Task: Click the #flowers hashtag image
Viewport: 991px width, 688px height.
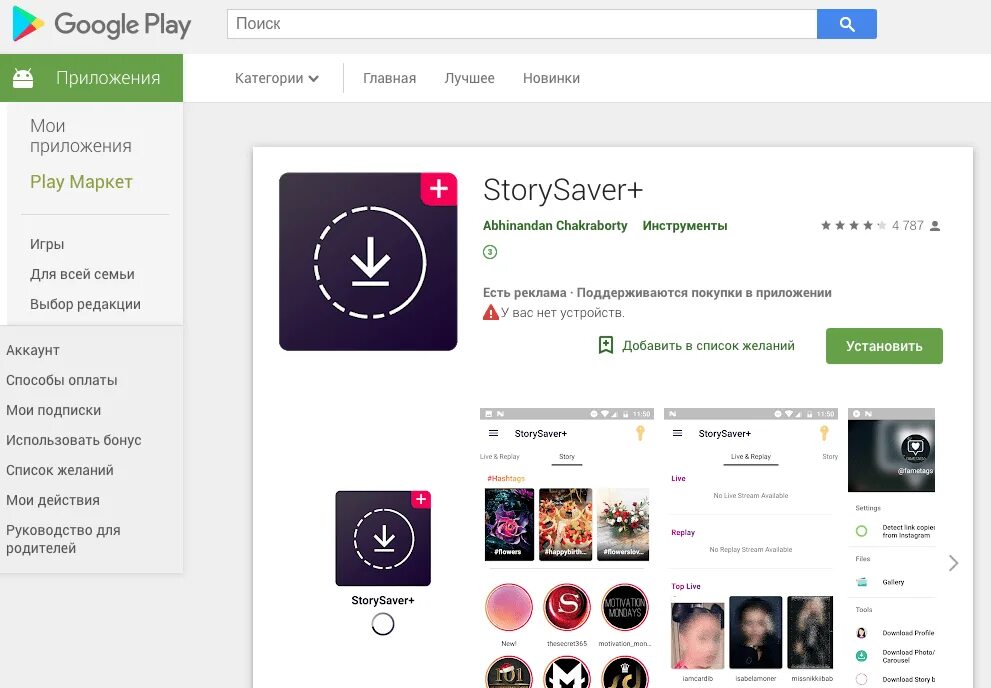Action: tap(509, 524)
